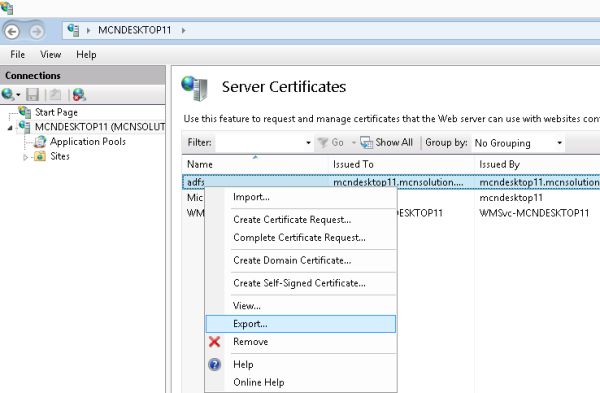
Task: Click 'WMSvc-MCNDESKTOP11' Issued By cell
Action: point(534,213)
